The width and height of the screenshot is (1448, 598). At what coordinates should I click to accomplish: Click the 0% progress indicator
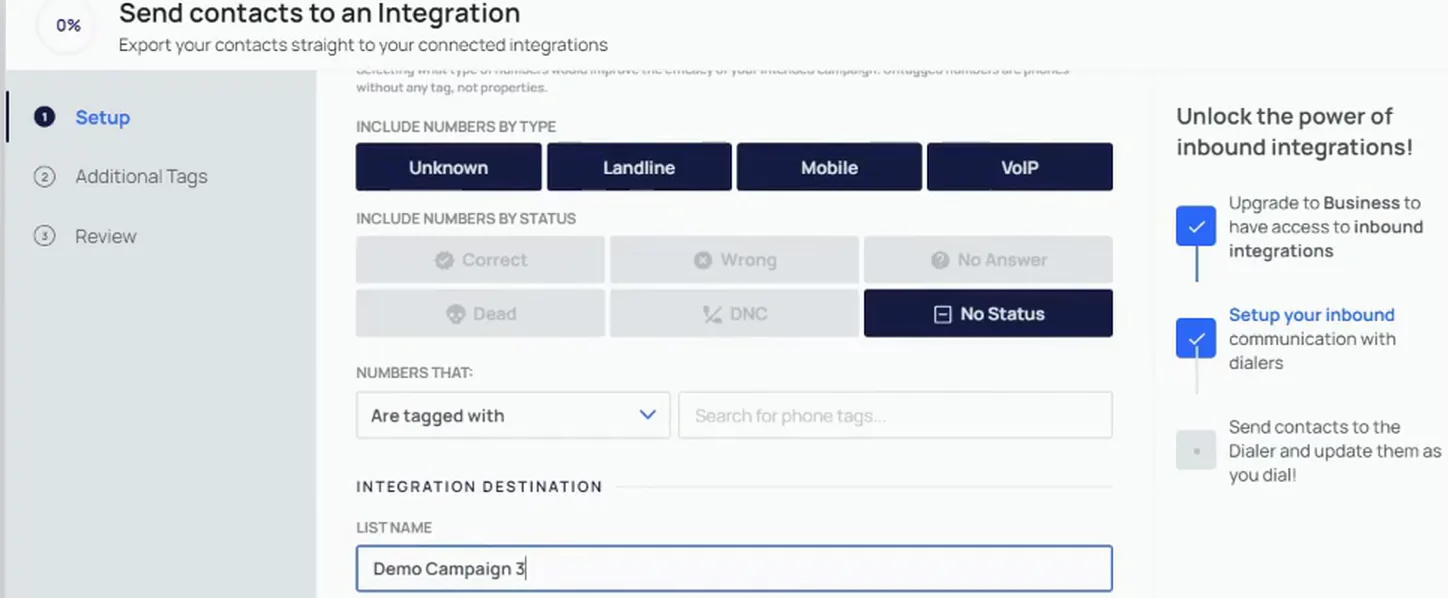pos(68,26)
